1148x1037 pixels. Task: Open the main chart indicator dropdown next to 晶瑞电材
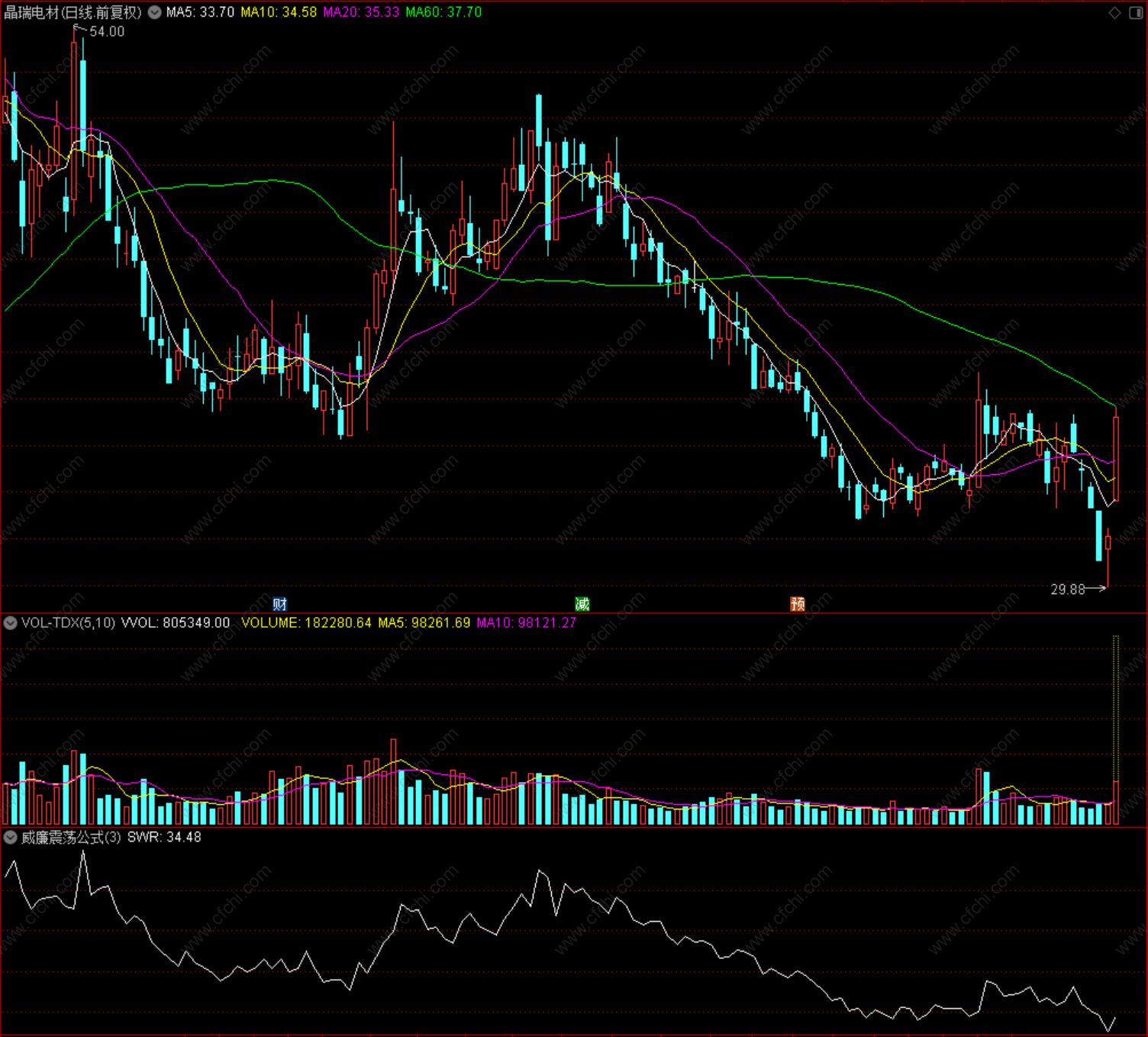154,12
